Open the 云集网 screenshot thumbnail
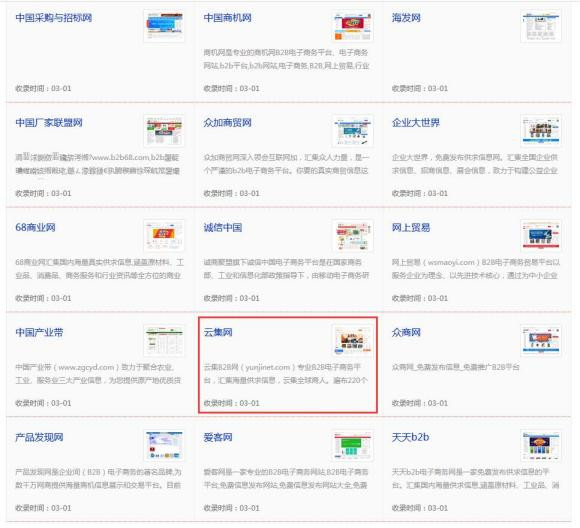The image size is (580, 528). click(353, 340)
